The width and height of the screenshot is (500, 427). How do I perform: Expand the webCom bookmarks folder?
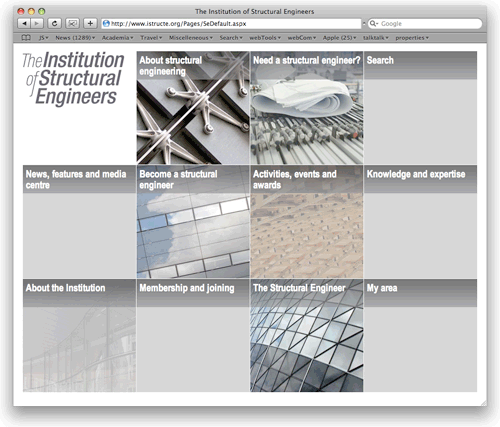[x=302, y=38]
